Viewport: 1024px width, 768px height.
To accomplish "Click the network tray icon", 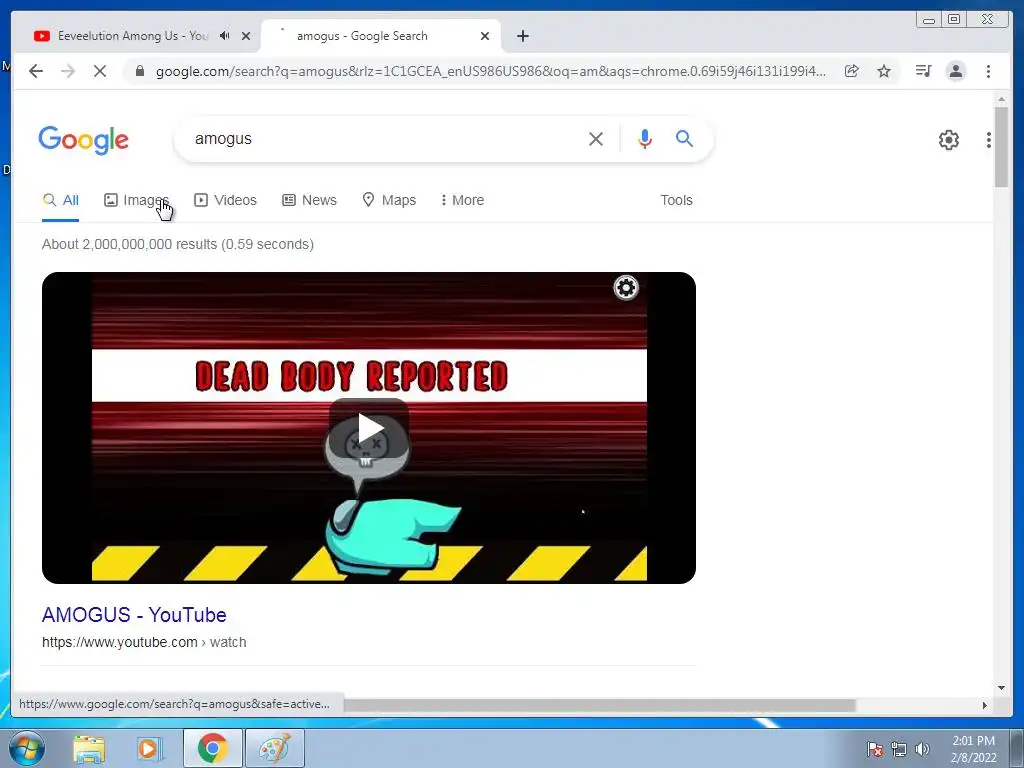I will point(899,749).
